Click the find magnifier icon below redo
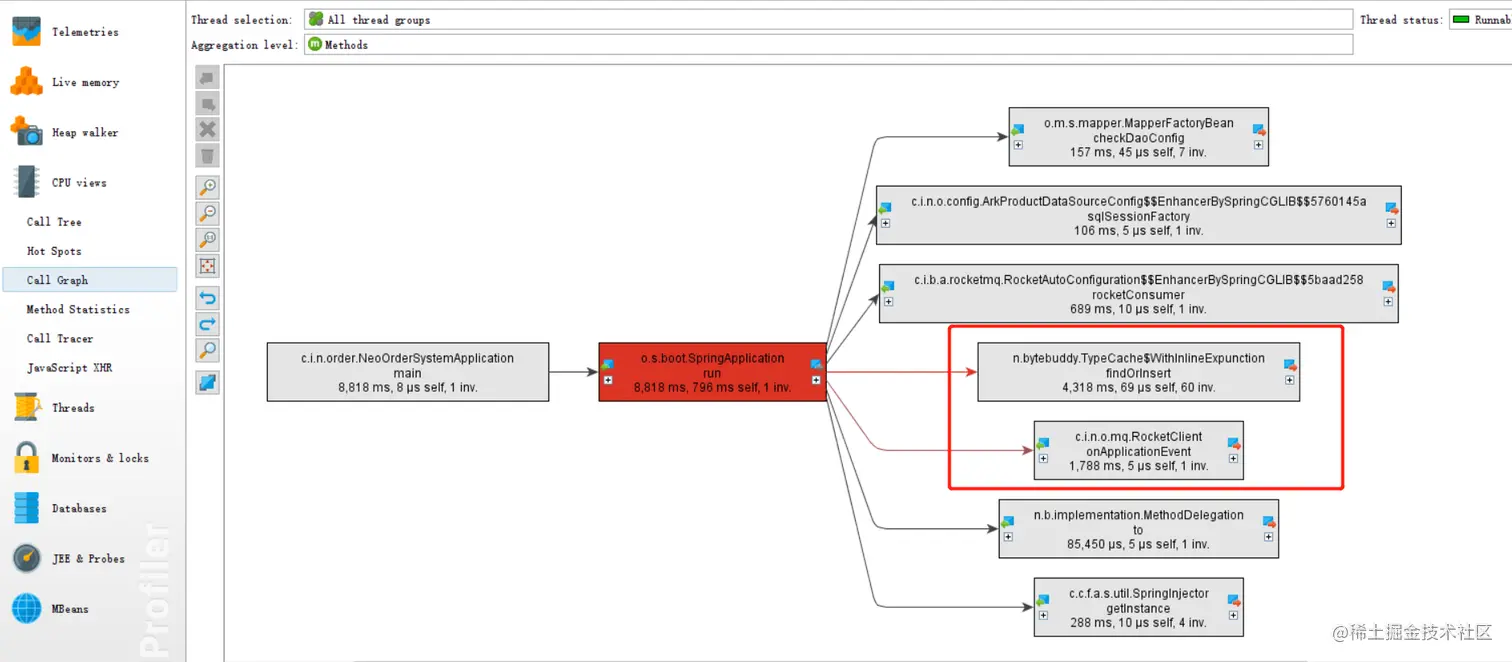1512x662 pixels. [207, 350]
